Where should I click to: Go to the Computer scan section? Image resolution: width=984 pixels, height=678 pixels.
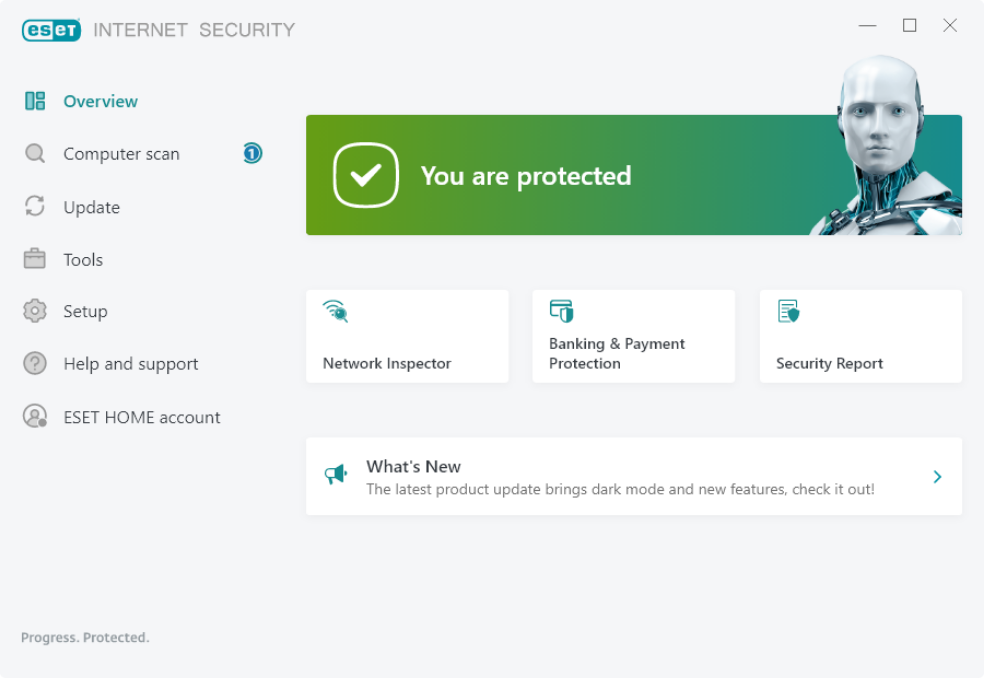click(121, 154)
